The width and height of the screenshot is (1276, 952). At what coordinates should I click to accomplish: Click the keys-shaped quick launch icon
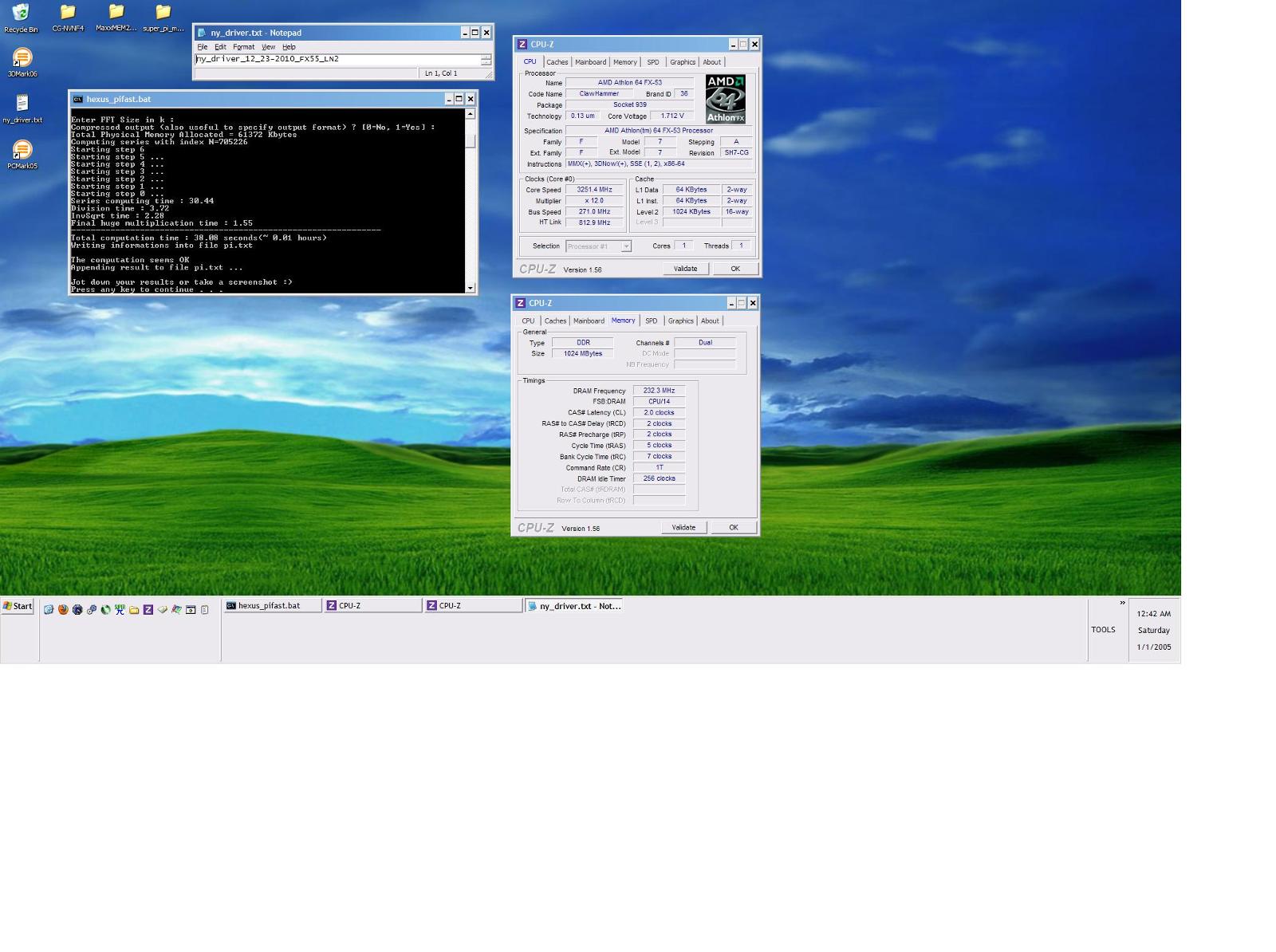click(92, 609)
